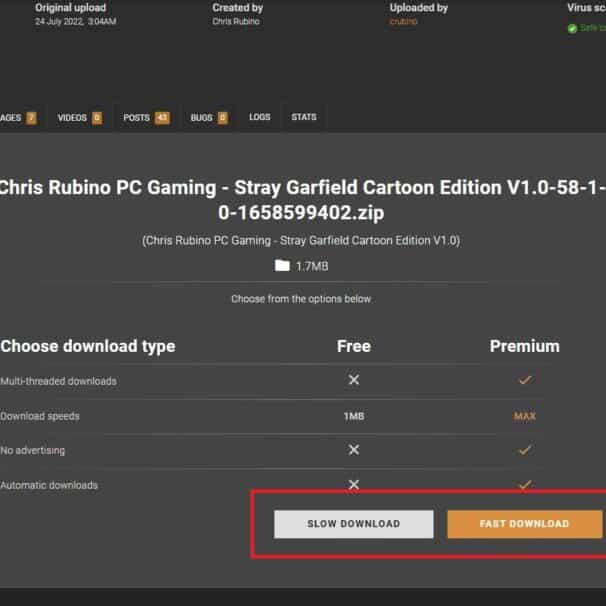Click the Bugs count badge
The width and height of the screenshot is (606, 606).
(x=223, y=117)
